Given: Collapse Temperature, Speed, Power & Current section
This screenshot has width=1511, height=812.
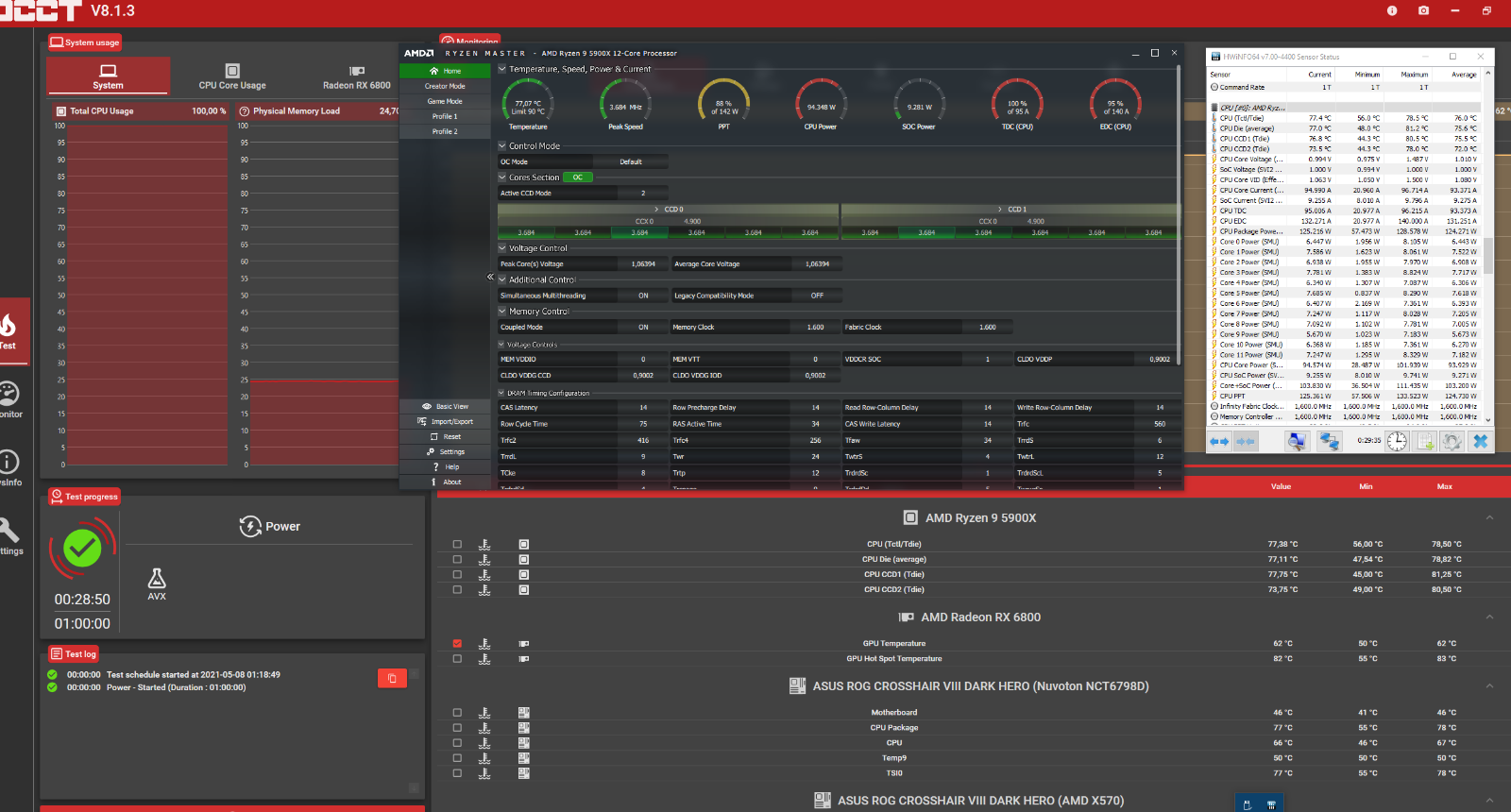Looking at the screenshot, I should 502,69.
